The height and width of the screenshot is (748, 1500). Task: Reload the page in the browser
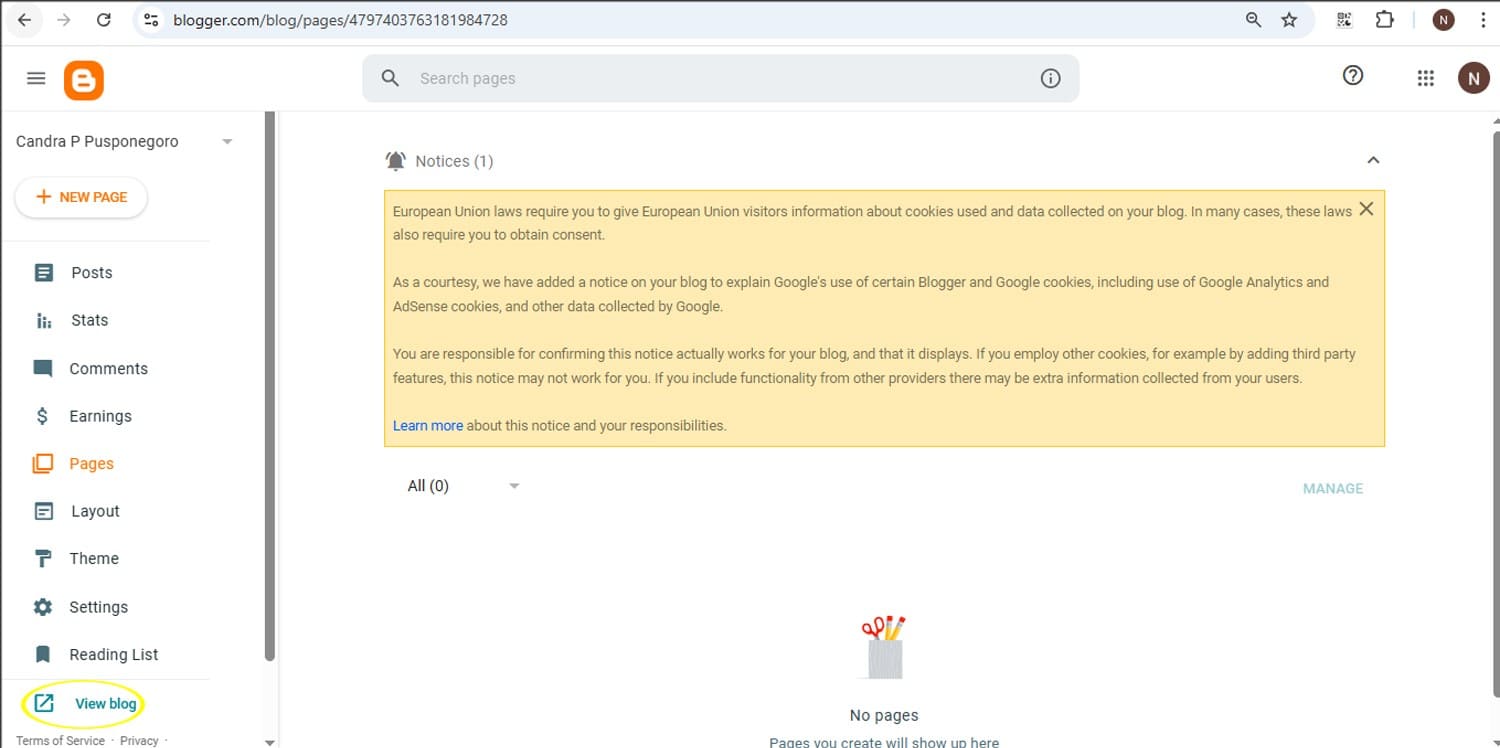point(104,20)
